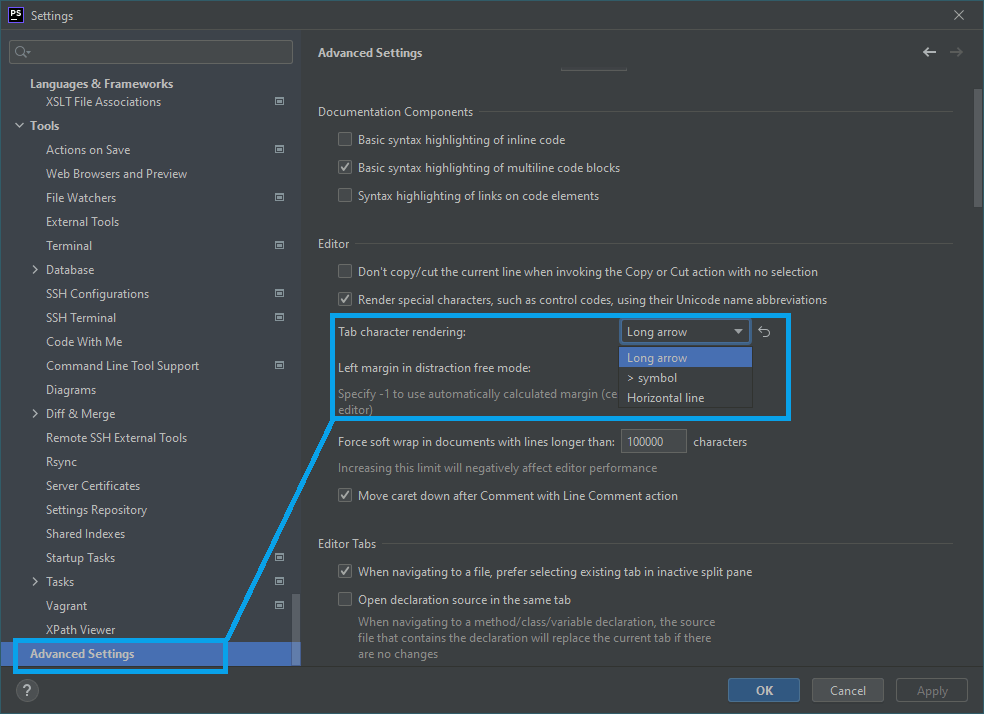This screenshot has width=984, height=714.
Task: Enable basic syntax highlighting of inline code
Action: (344, 139)
